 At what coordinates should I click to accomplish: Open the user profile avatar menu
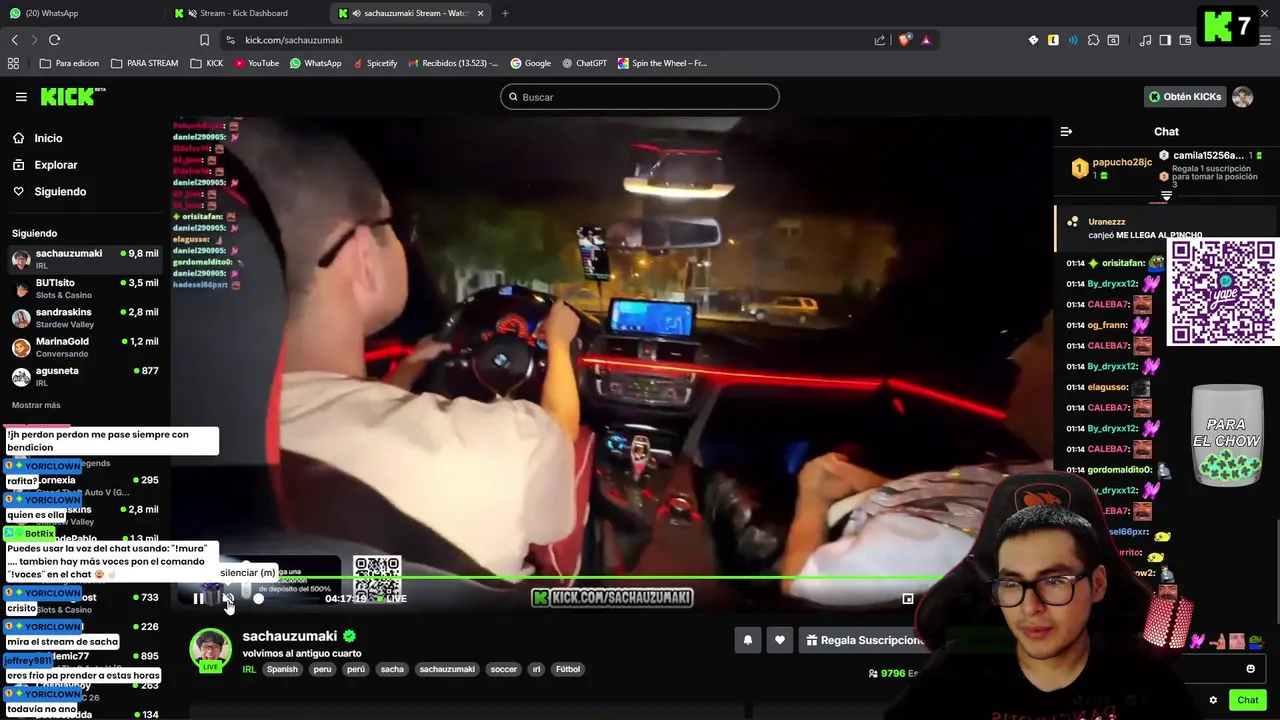1243,97
